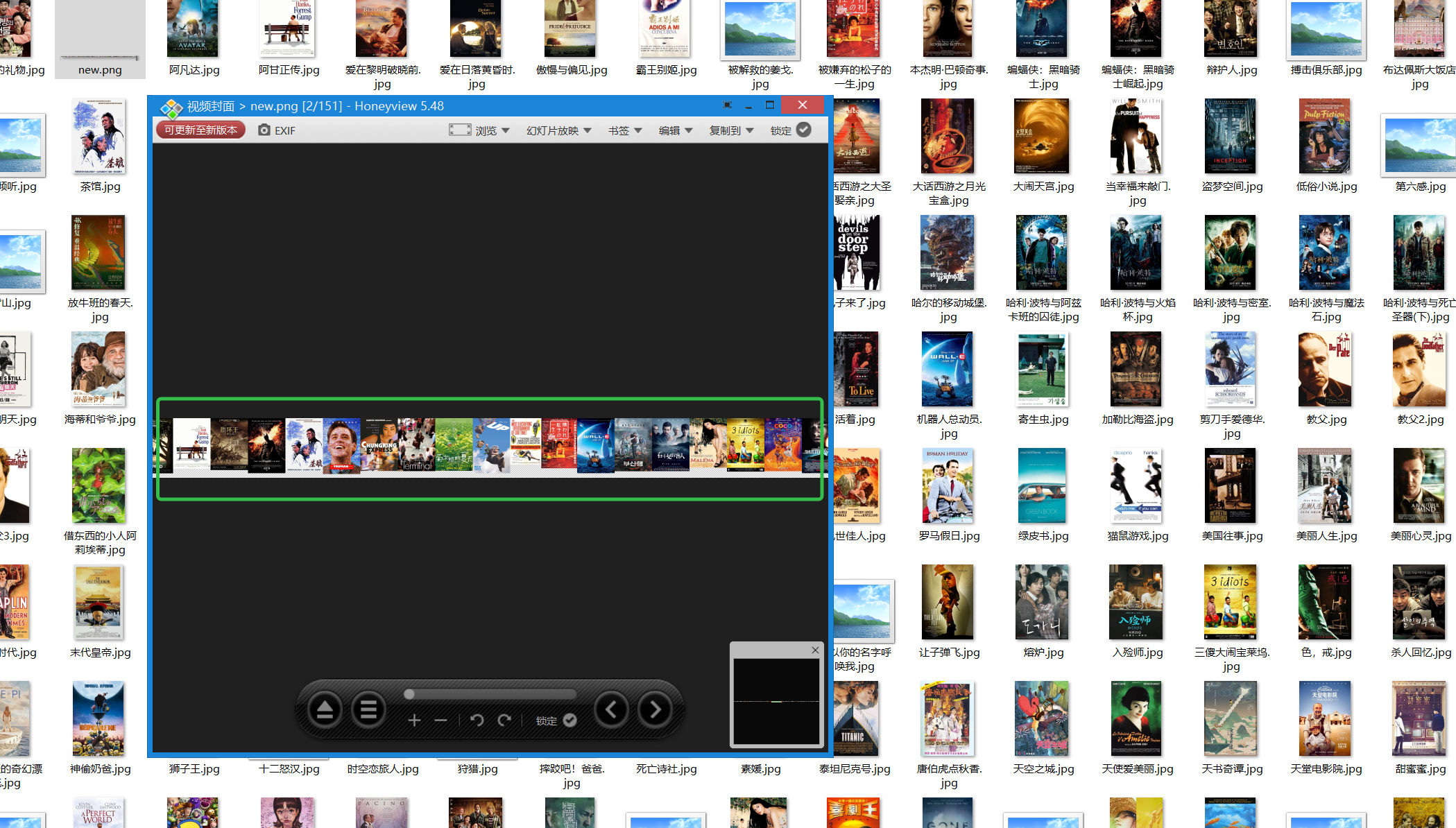Expand the 复制到 dropdown

tap(731, 130)
